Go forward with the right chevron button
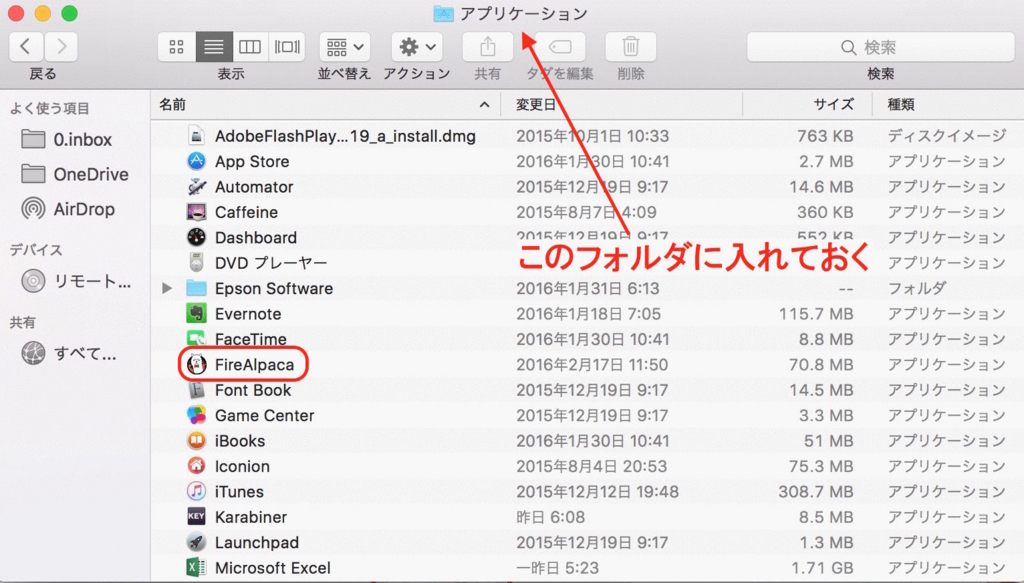The image size is (1024, 583). (61, 46)
